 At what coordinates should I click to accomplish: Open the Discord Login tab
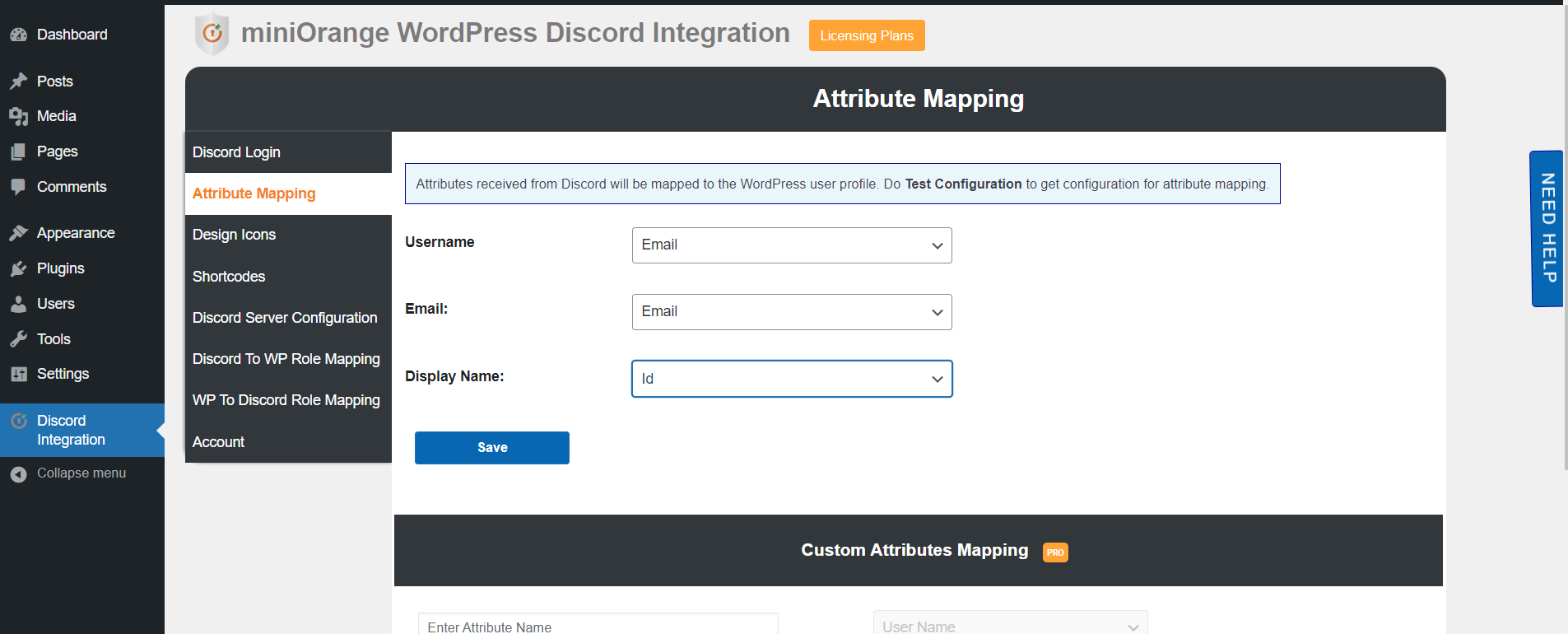[288, 152]
